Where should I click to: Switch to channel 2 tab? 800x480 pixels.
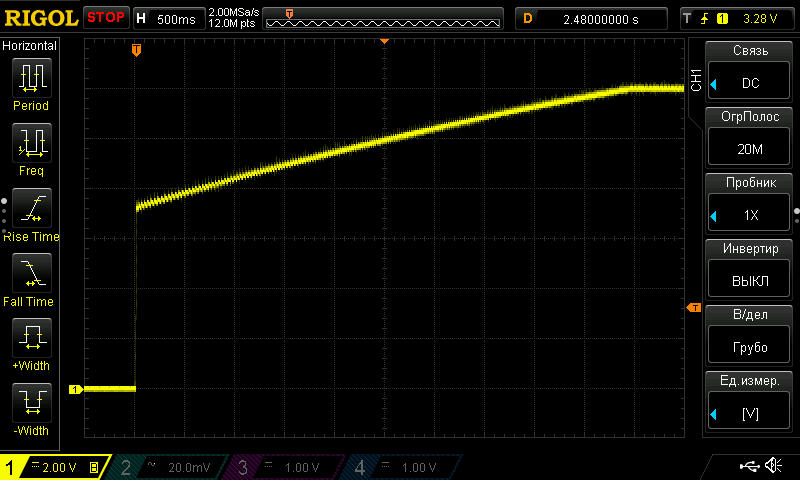click(x=170, y=467)
